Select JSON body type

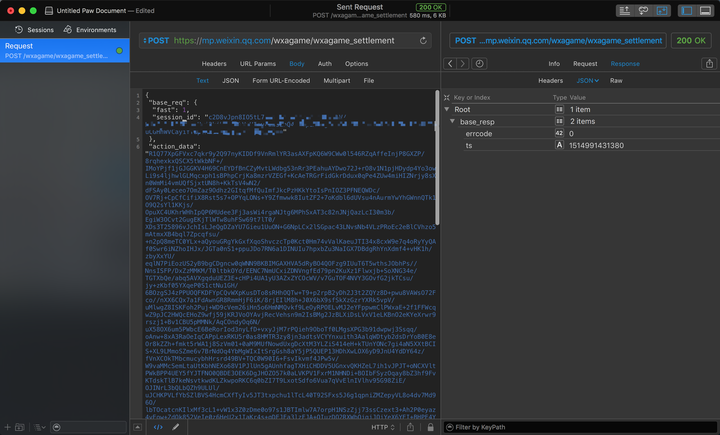click(231, 80)
